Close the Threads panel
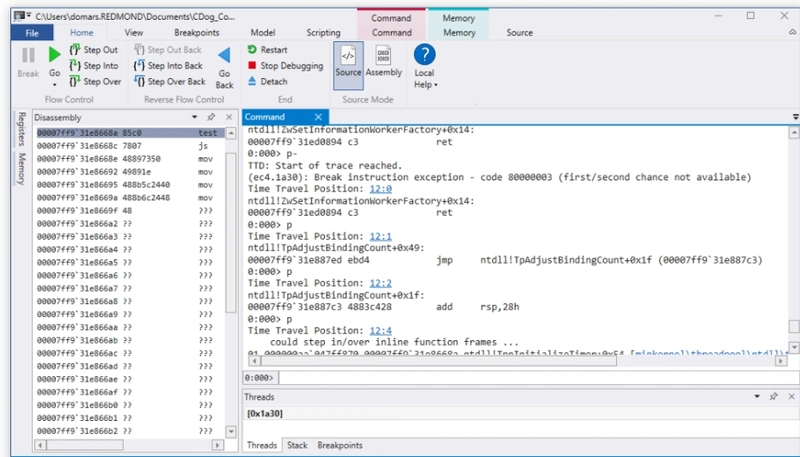800x457 pixels. 792,397
